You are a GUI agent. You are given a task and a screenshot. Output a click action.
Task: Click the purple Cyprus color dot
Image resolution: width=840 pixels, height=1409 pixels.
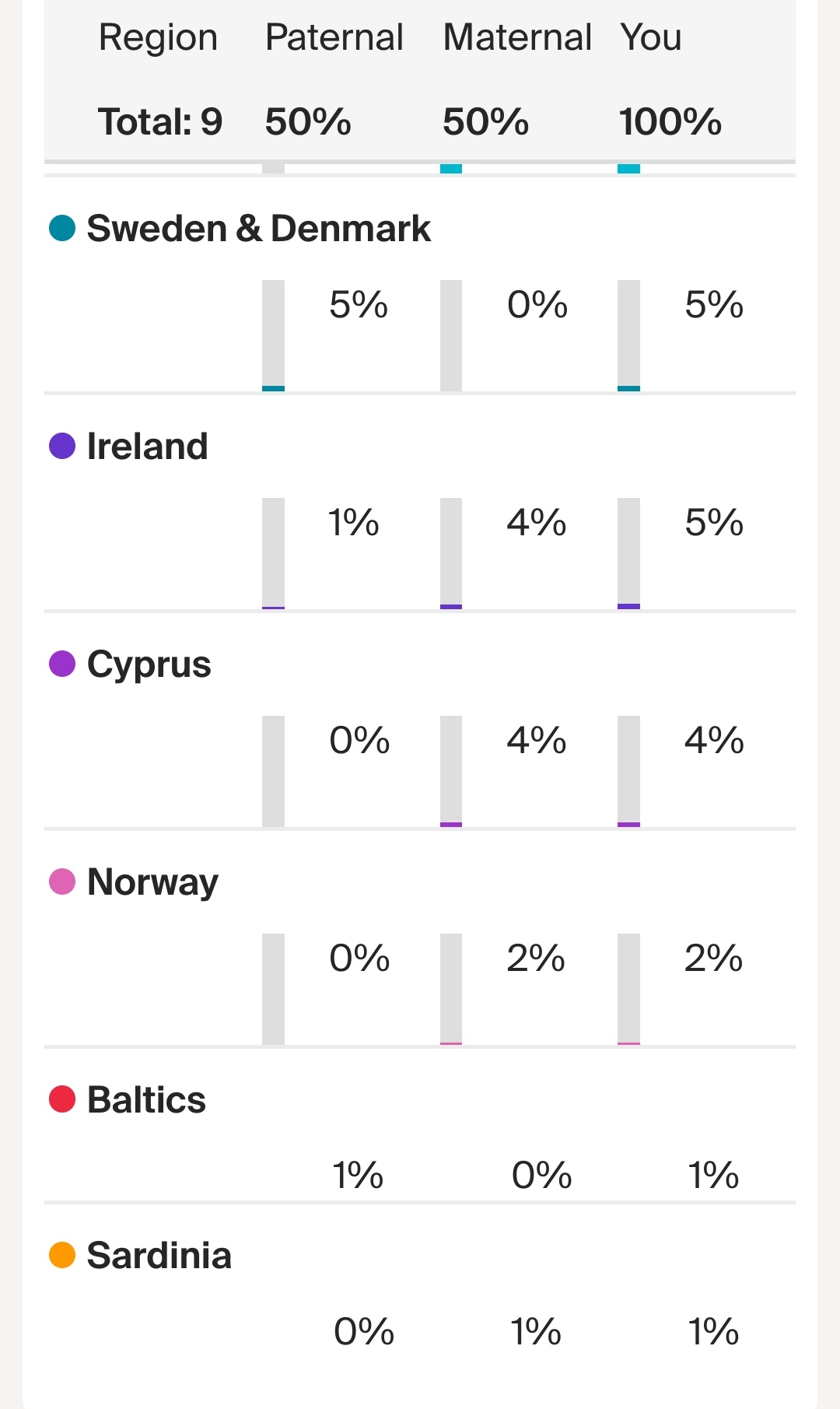(62, 664)
